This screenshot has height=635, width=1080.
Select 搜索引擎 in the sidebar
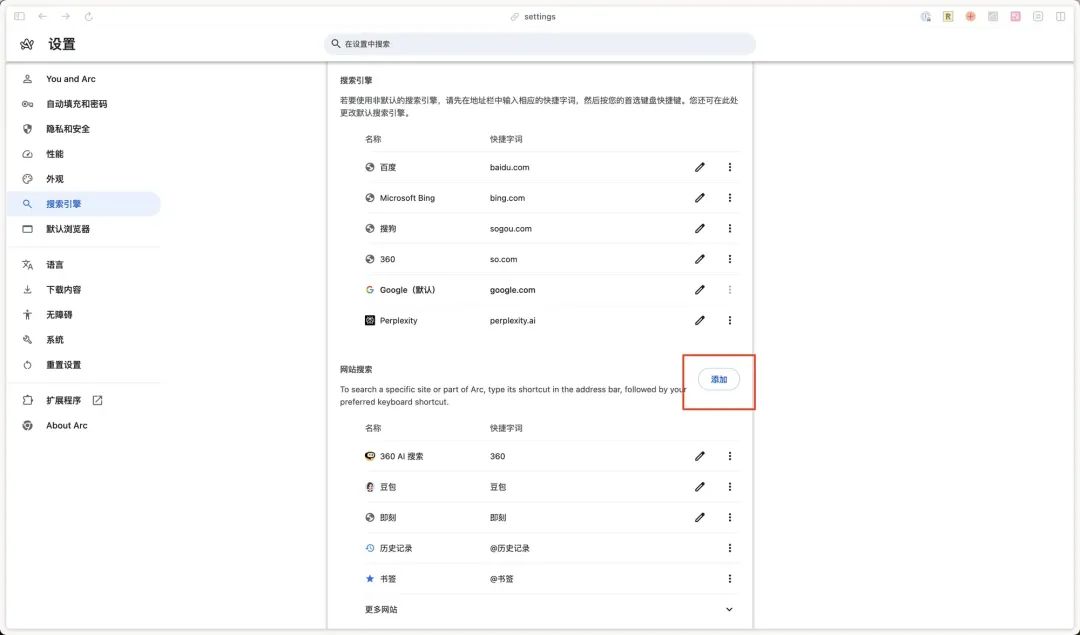pyautogui.click(x=83, y=204)
